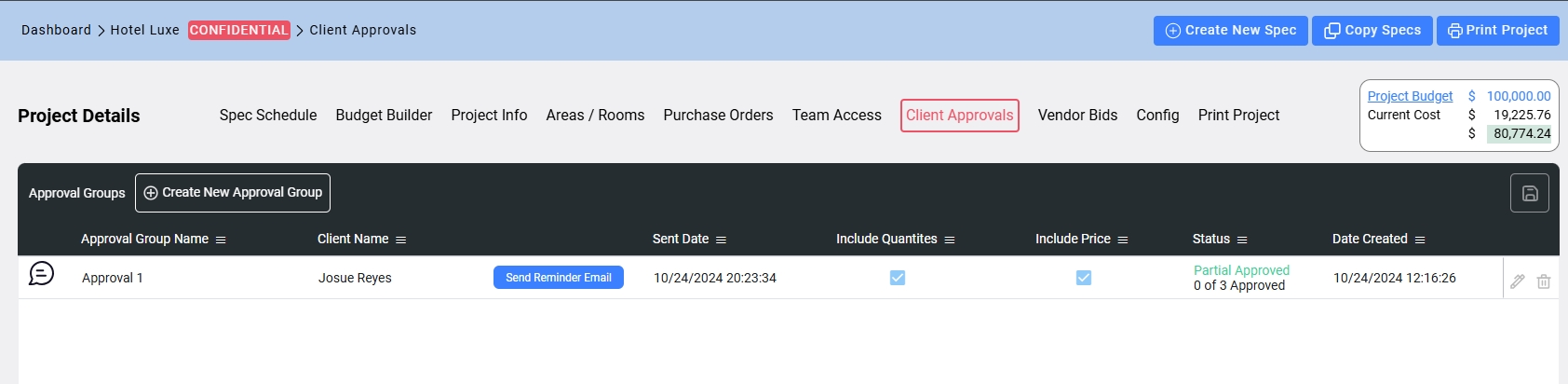Switch to Budget Builder tab
Viewport: 1568px width, 384px height.
[384, 115]
